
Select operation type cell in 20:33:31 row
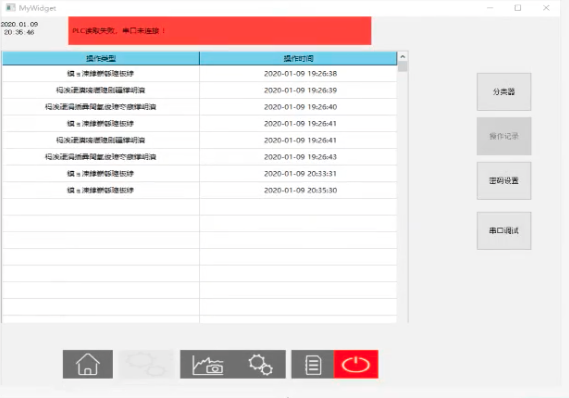point(101,174)
